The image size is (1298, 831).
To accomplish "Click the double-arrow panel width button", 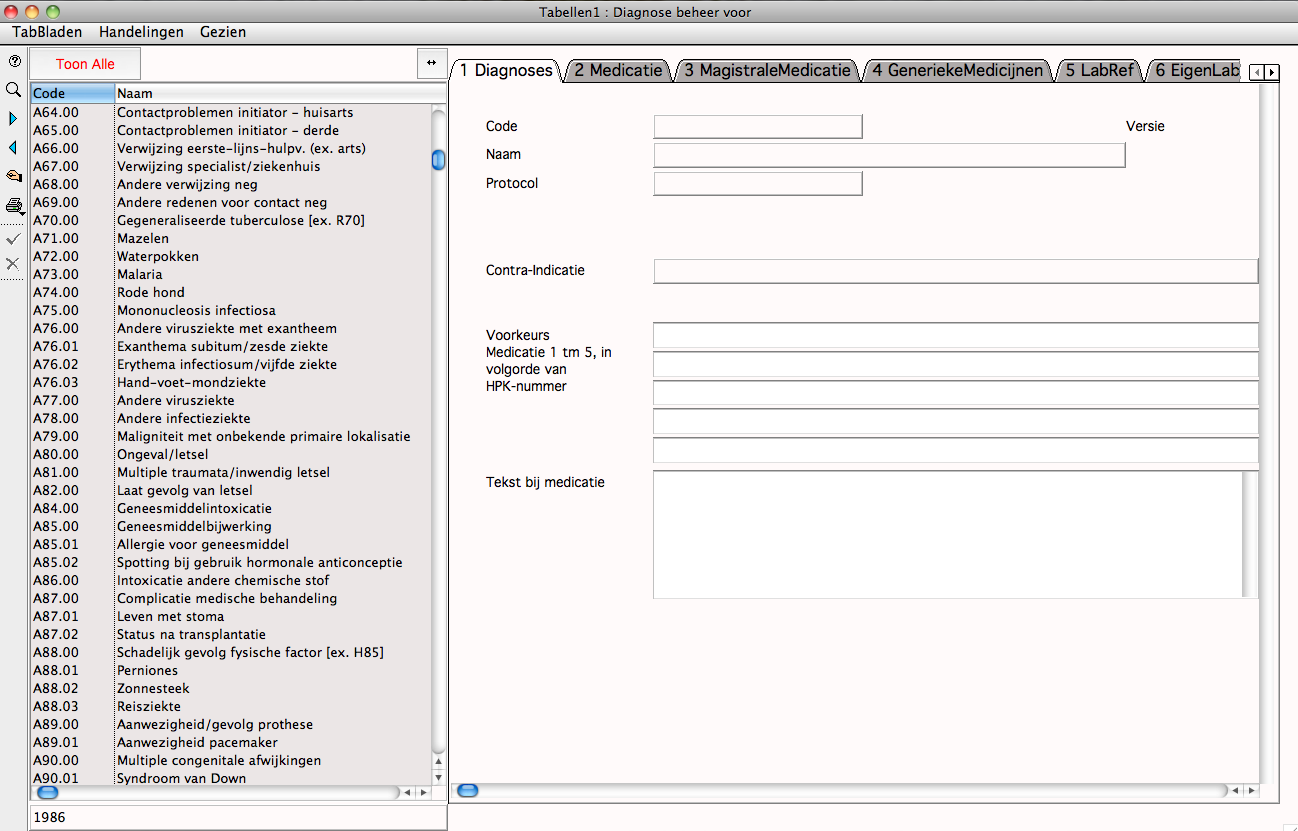I will 431,63.
